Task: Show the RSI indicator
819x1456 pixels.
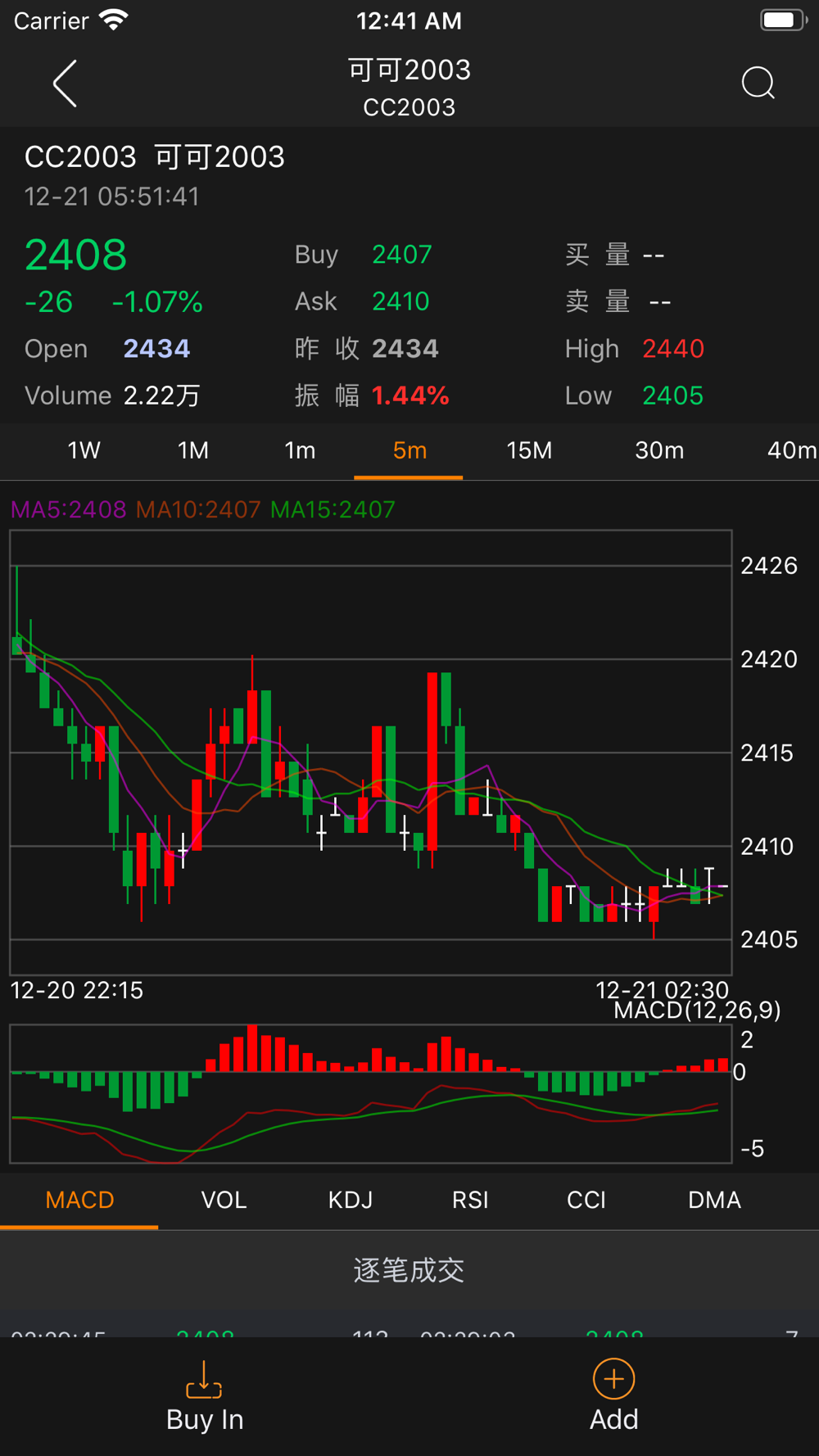Action: pos(470,1200)
